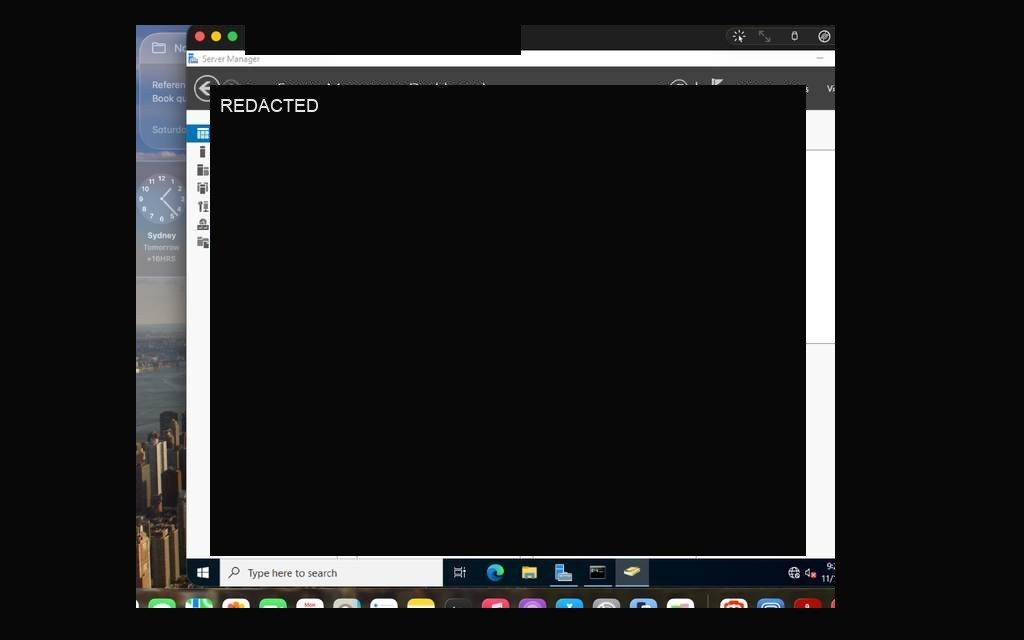Click the network globe tray icon
1024x640 pixels.
point(794,573)
